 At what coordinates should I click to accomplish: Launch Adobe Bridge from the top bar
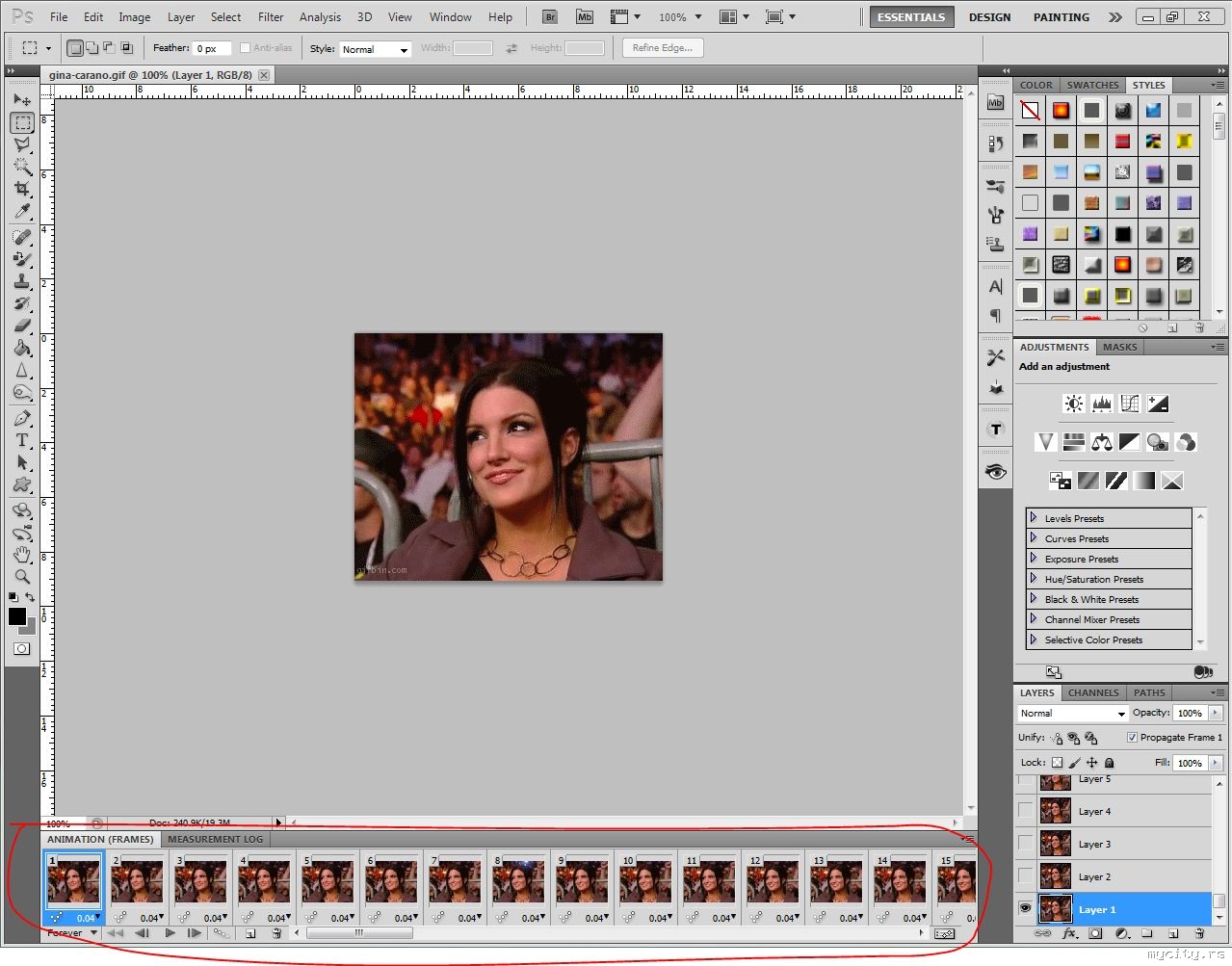coord(550,17)
